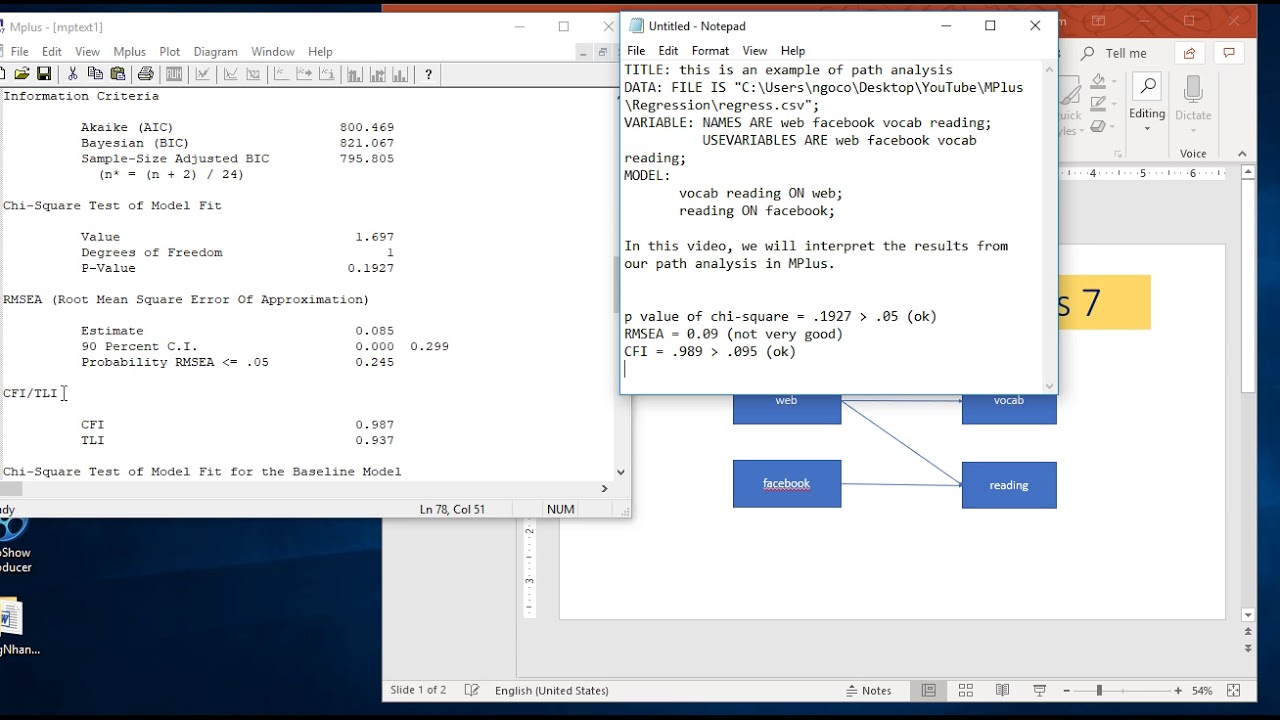
Task: Open view plots icon in Mplus toolbar
Action: click(x=203, y=74)
